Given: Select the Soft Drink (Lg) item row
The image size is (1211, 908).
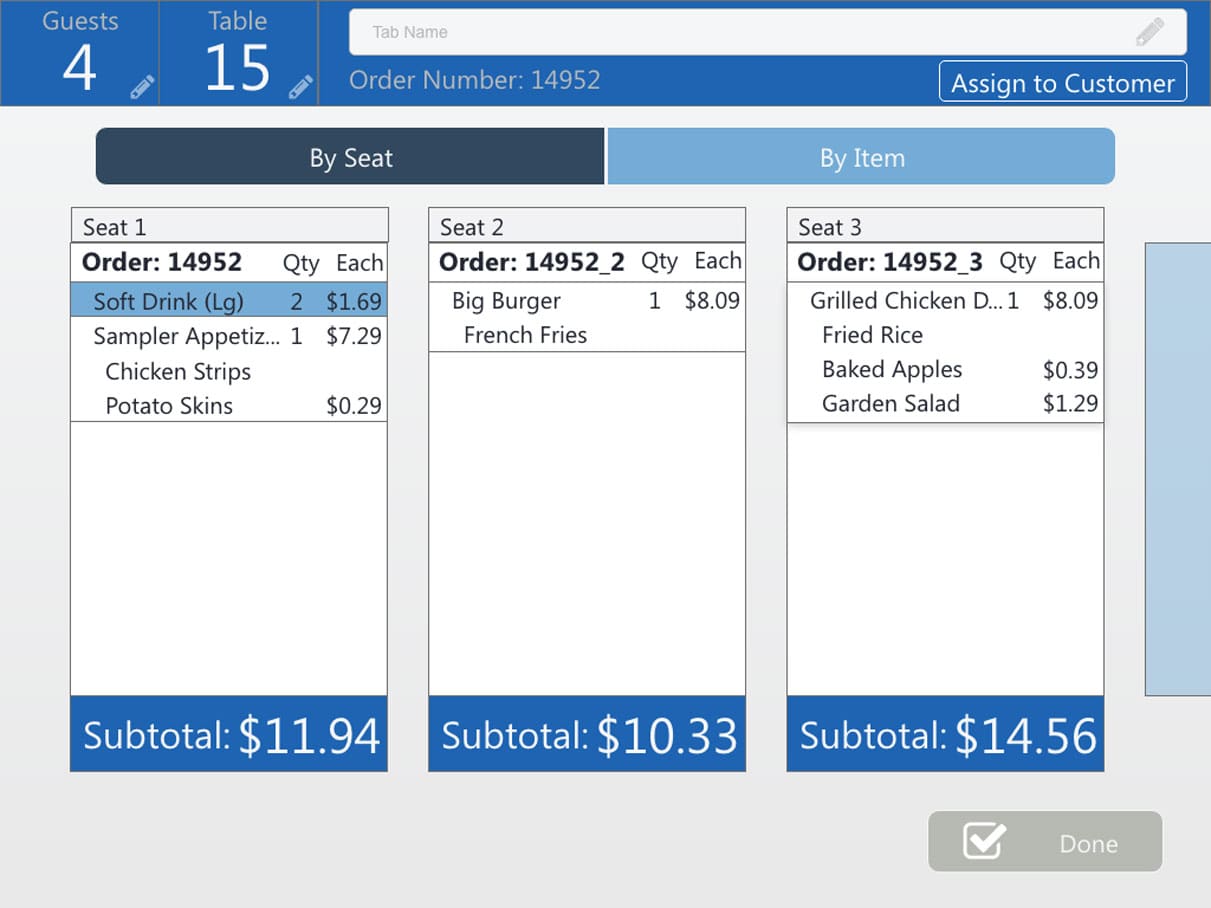Looking at the screenshot, I should [x=229, y=301].
